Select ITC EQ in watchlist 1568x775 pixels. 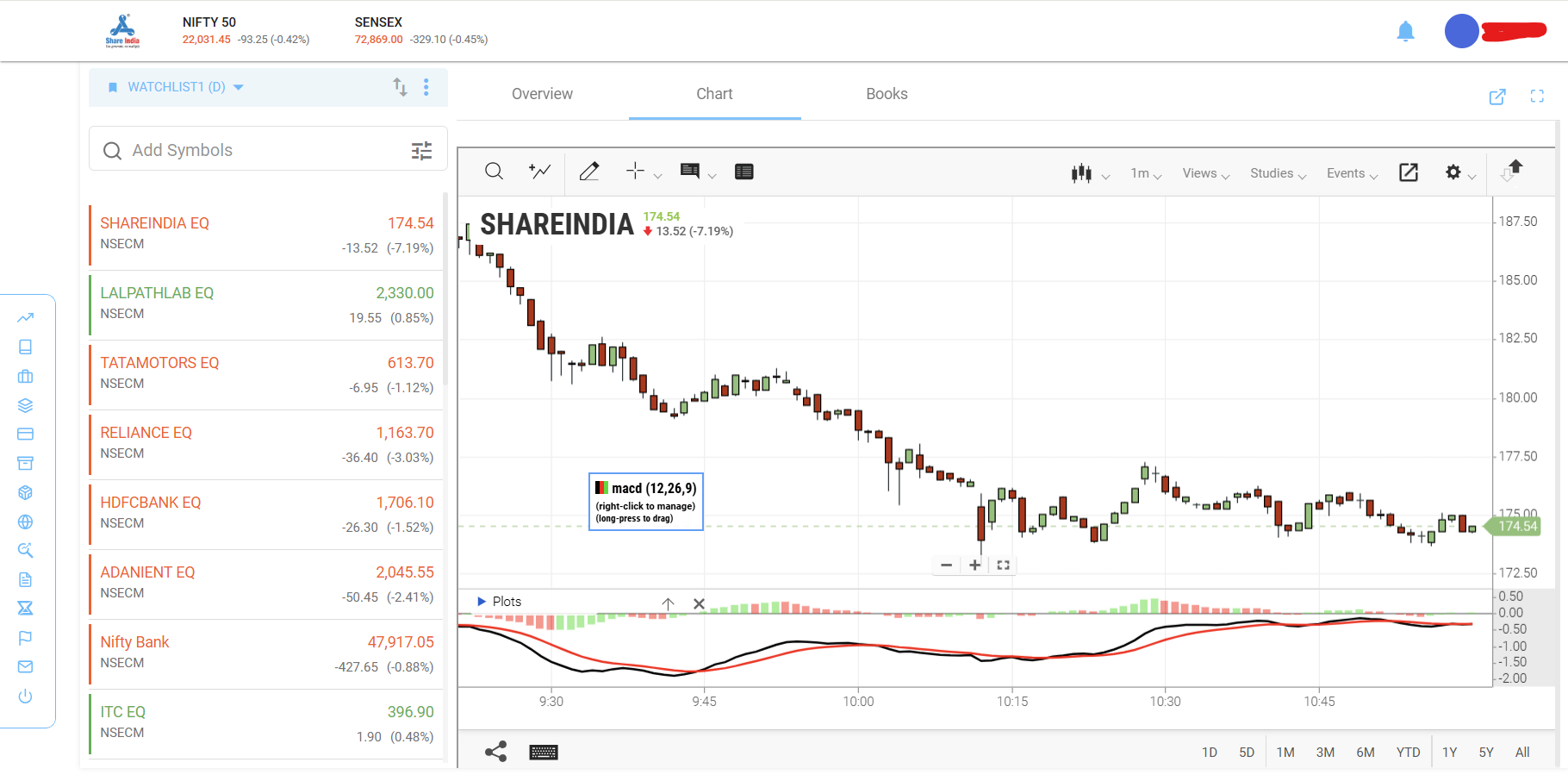pyautogui.click(x=265, y=723)
